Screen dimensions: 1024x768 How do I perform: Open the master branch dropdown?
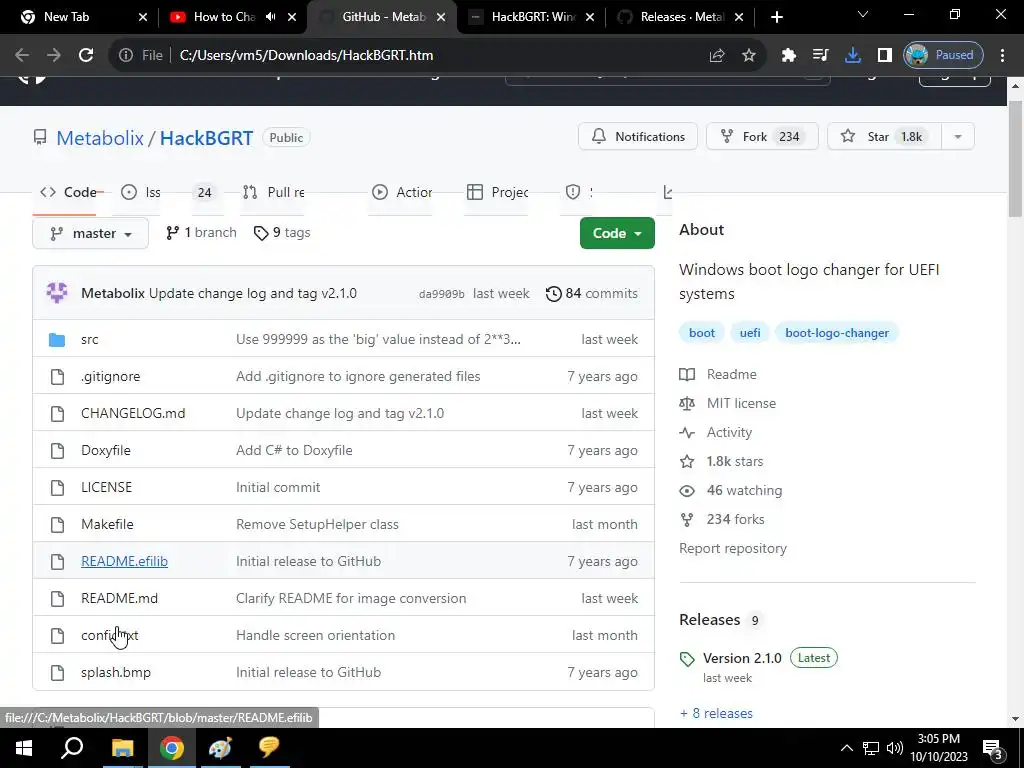[91, 233]
